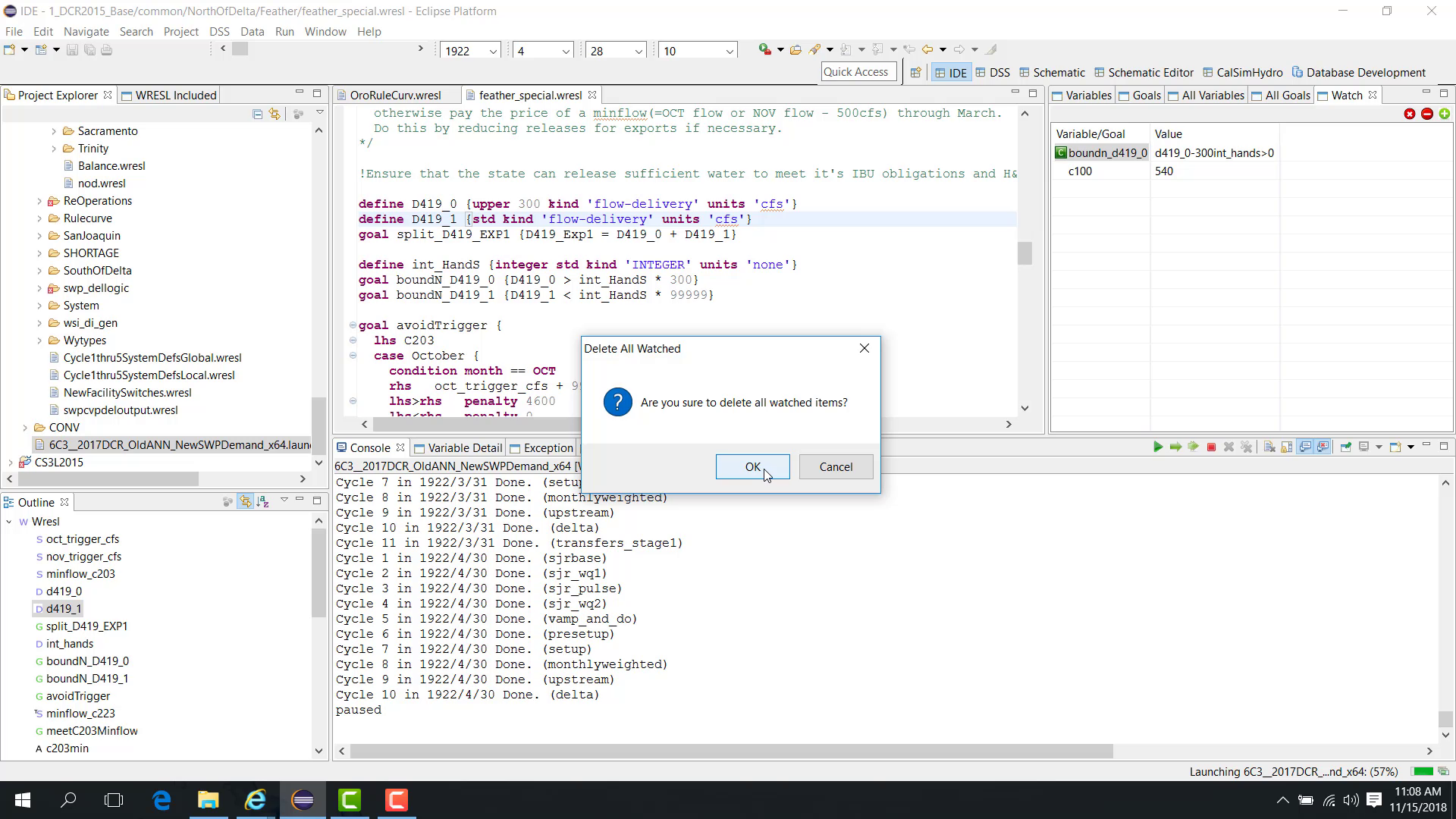1456x819 pixels.
Task: Click the Display Selected Console monitor icon
Action: click(x=1363, y=447)
